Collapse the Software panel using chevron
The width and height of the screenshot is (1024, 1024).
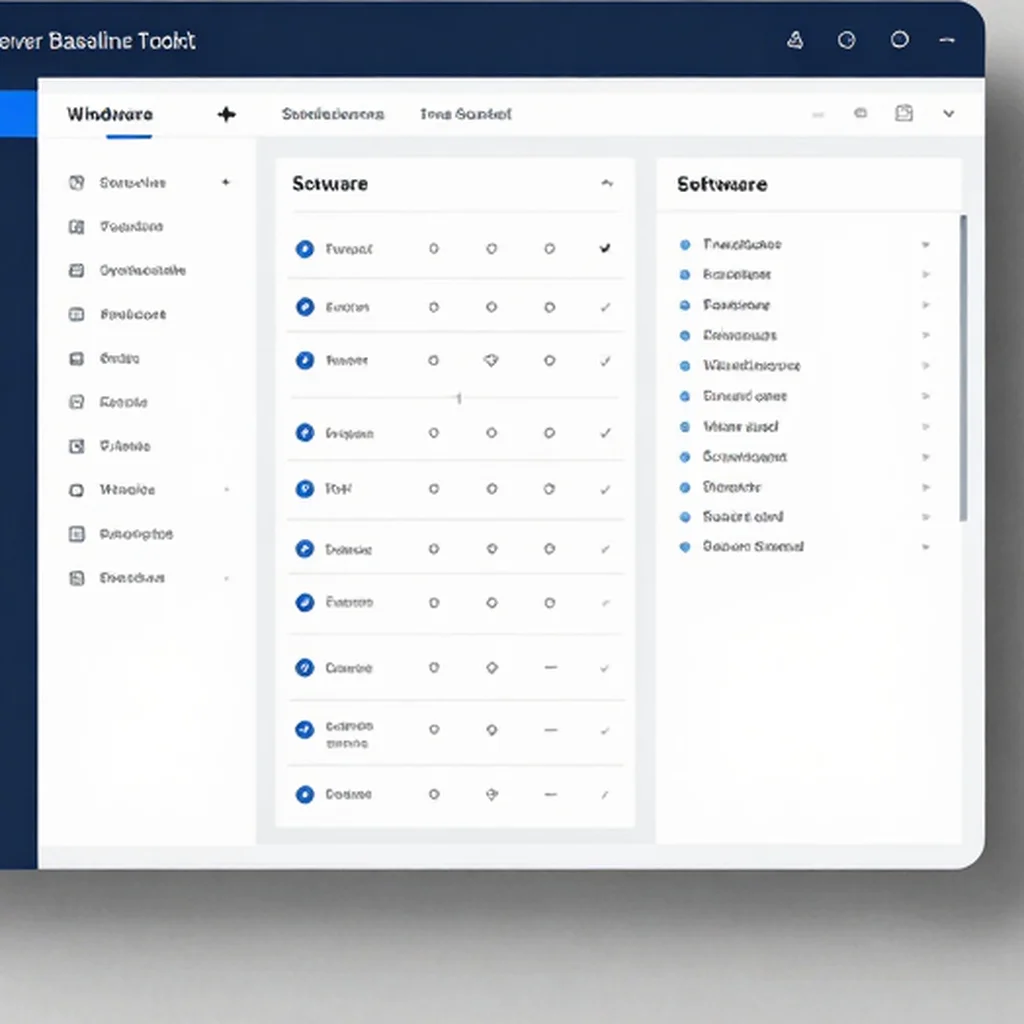[607, 184]
